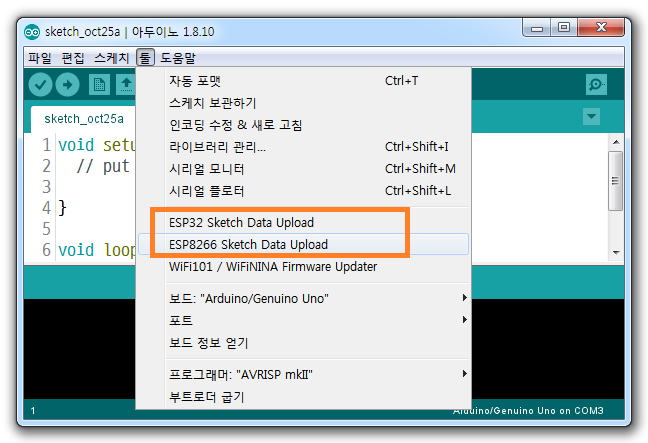The width and height of the screenshot is (648, 443).
Task: Click the Upload arrow icon
Action: pyautogui.click(x=67, y=85)
